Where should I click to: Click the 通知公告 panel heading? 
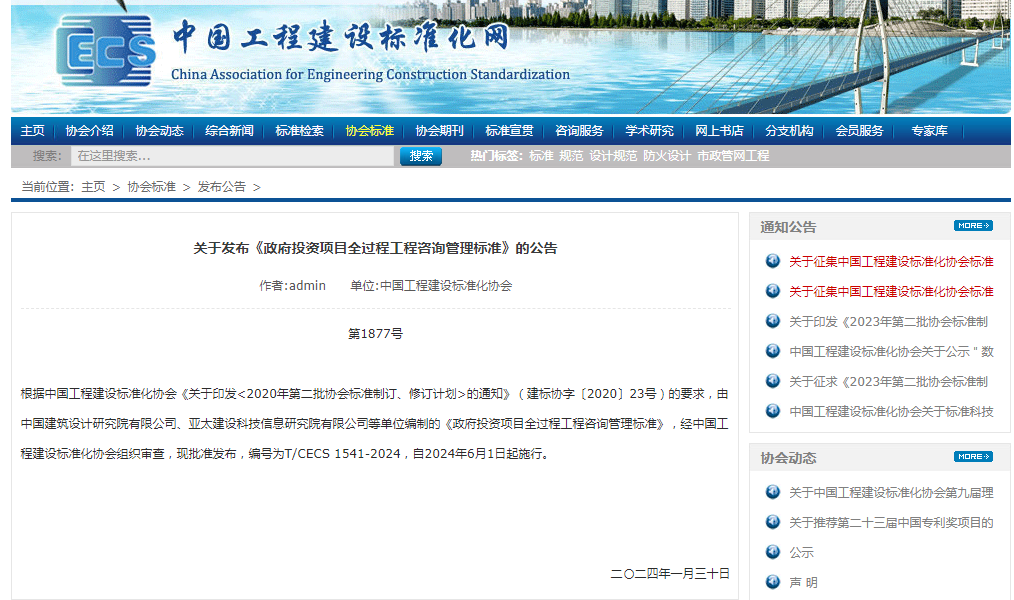tap(788, 227)
